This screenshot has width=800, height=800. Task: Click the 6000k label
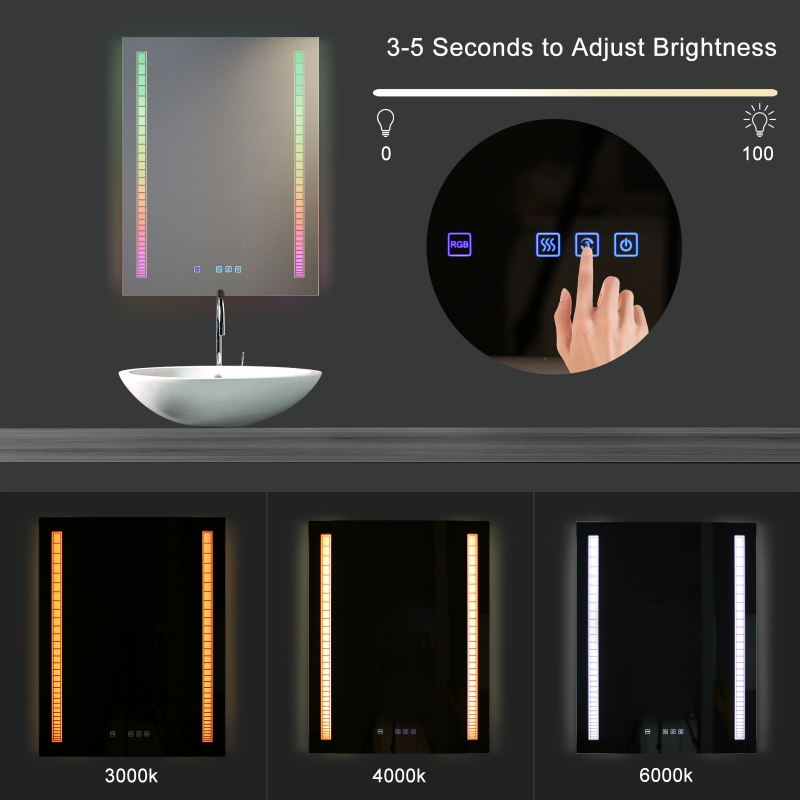(666, 775)
